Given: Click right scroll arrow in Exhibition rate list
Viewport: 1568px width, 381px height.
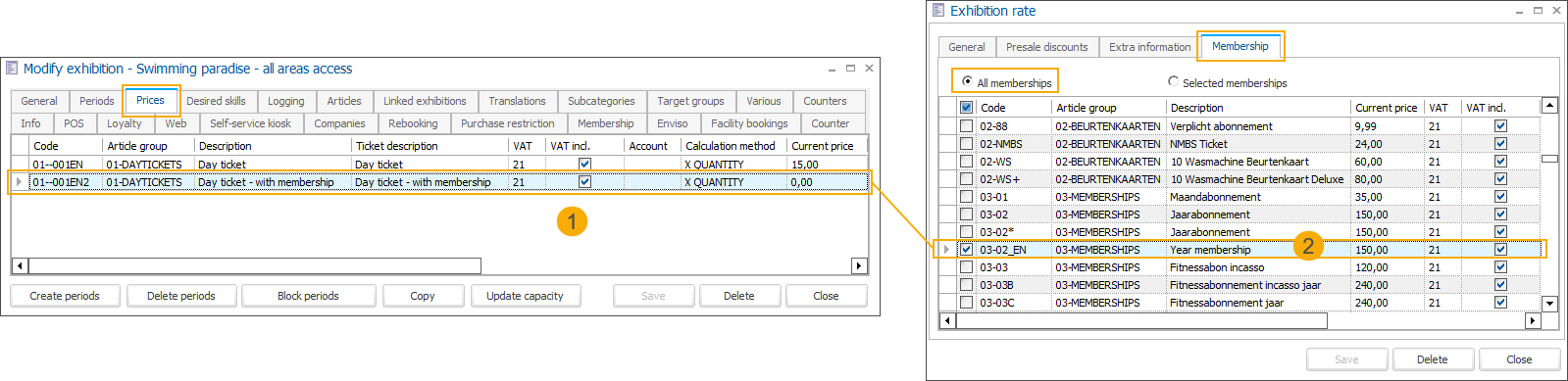Looking at the screenshot, I should (1533, 320).
